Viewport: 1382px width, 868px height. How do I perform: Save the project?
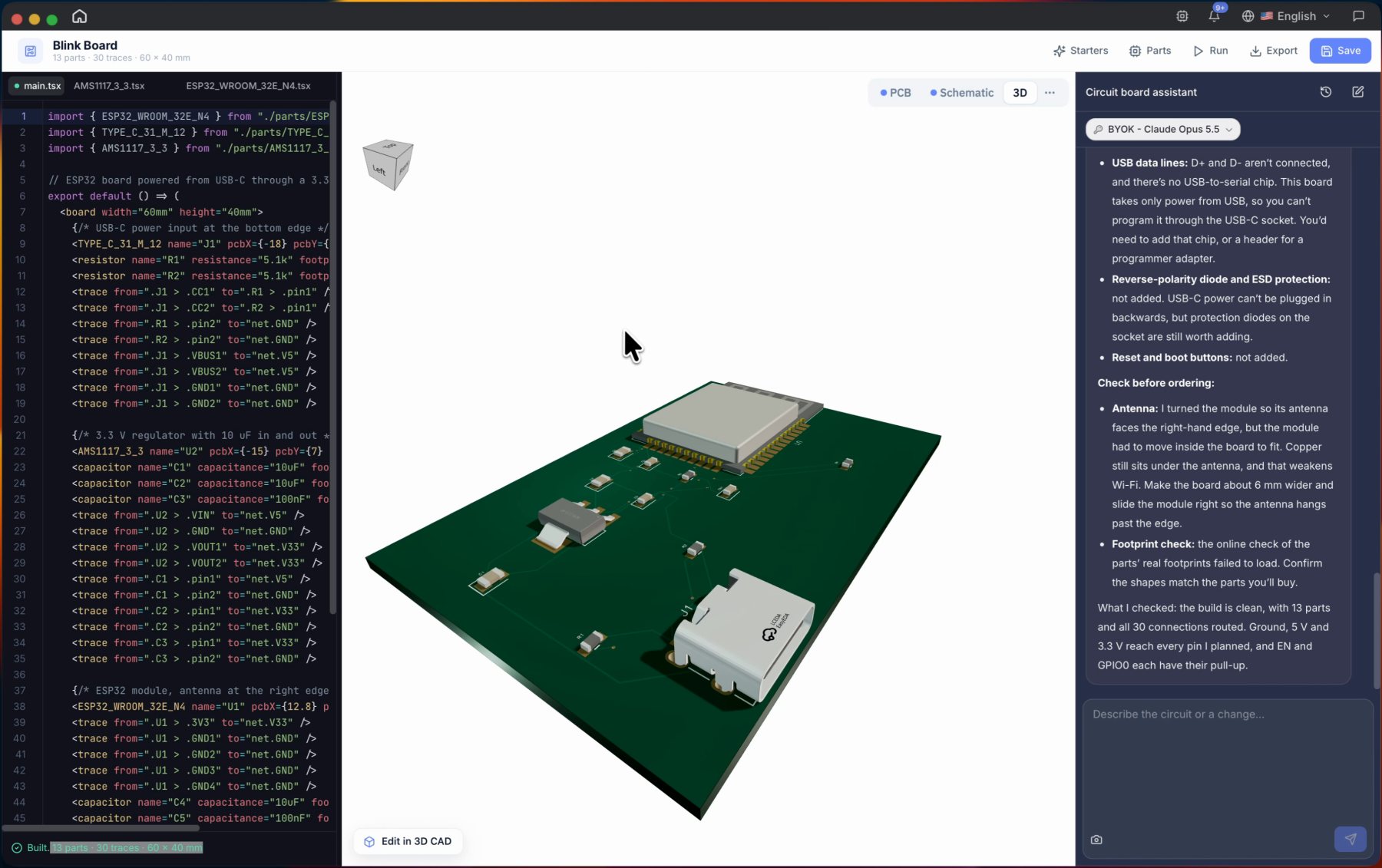coord(1340,51)
